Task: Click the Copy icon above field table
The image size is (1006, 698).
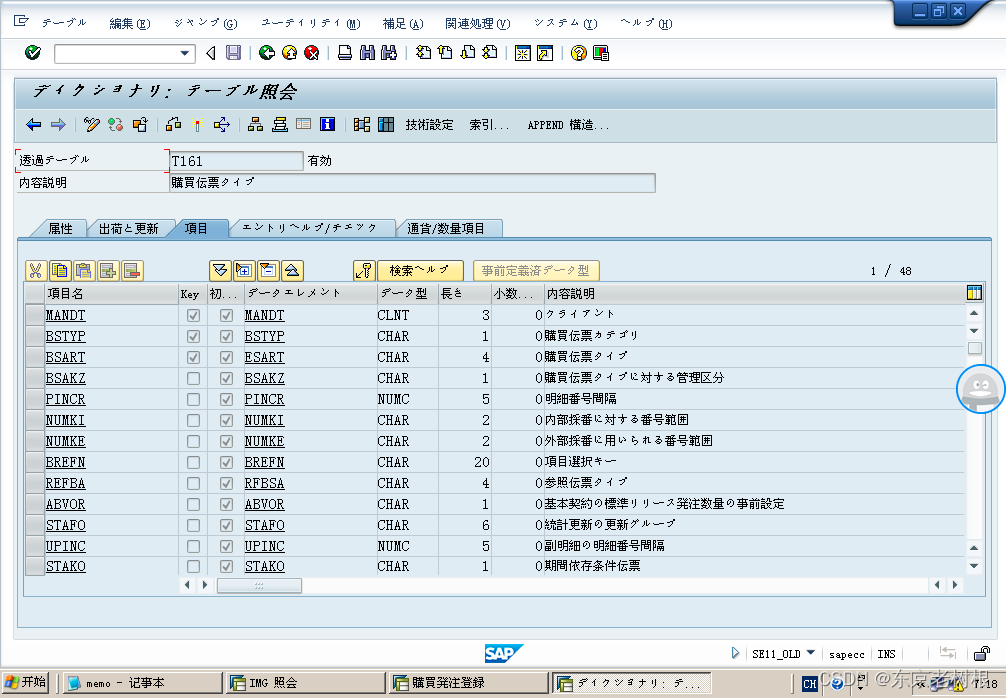Action: (x=60, y=271)
